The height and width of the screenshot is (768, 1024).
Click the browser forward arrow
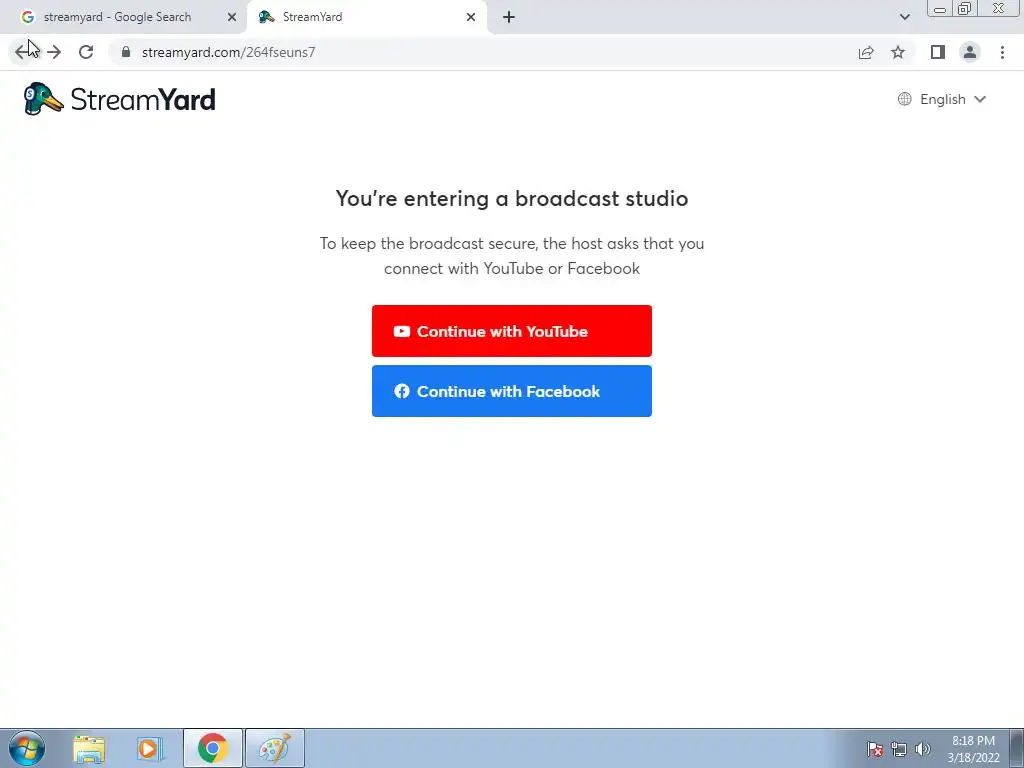54,52
